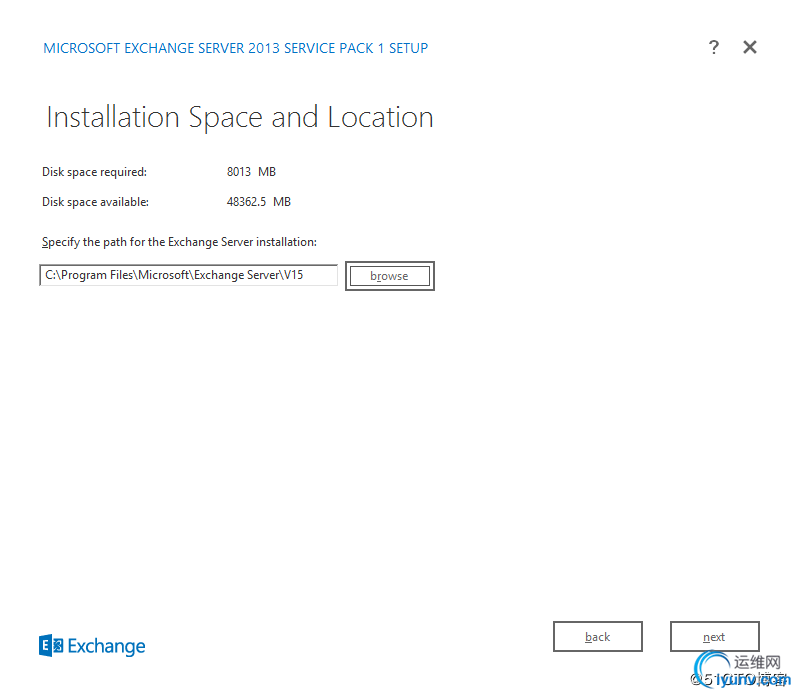Select the 'Installation Space and Location' heading
Image resolution: width=797 pixels, height=696 pixels.
(240, 117)
